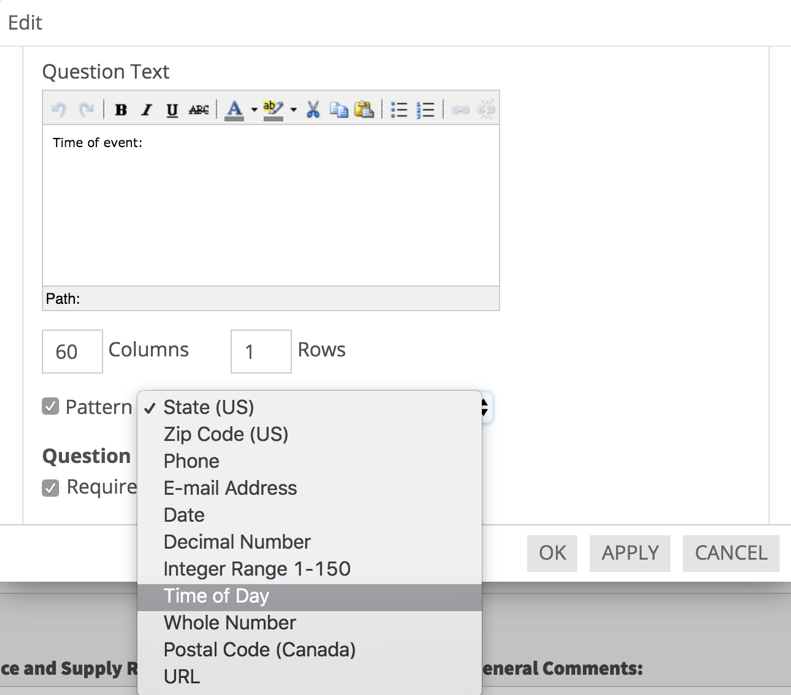Image resolution: width=791 pixels, height=695 pixels.
Task: Click the APPLY button
Action: tap(630, 553)
